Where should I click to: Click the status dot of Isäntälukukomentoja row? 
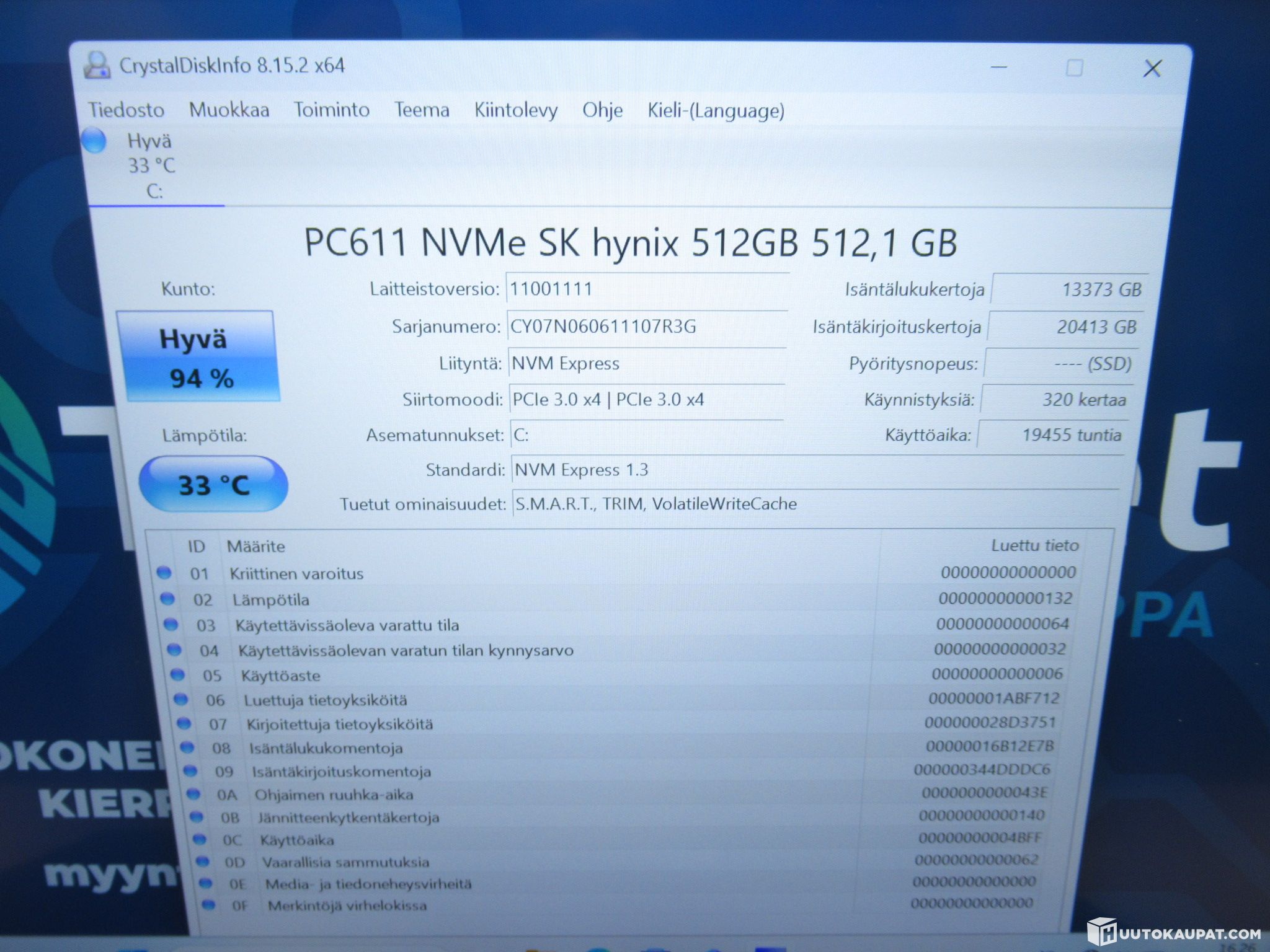click(x=187, y=747)
